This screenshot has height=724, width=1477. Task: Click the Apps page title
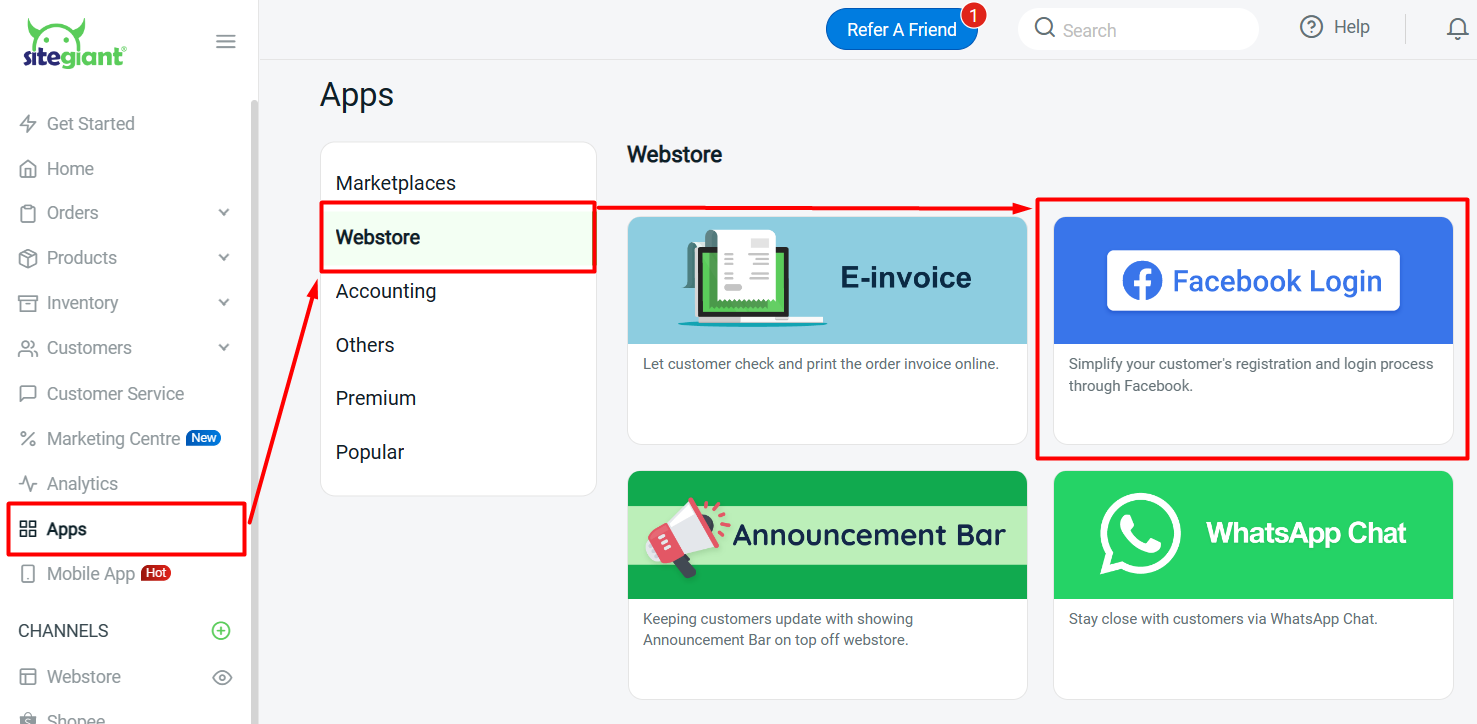357,96
